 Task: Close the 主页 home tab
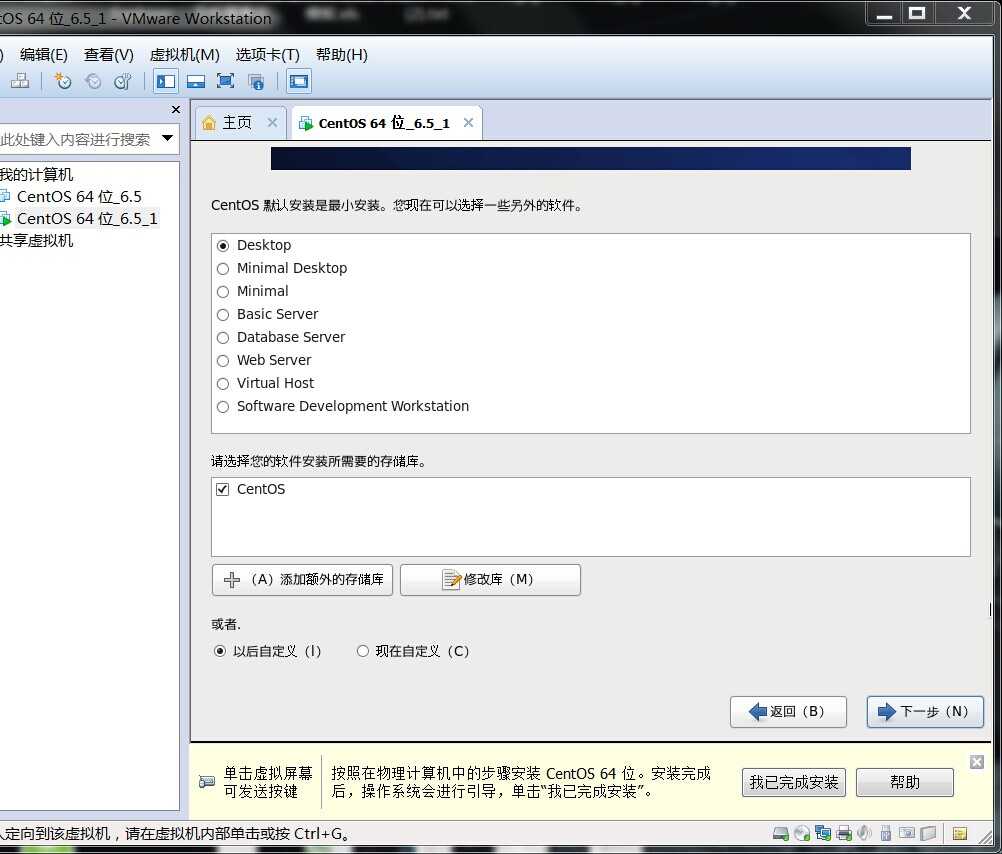pos(272,122)
